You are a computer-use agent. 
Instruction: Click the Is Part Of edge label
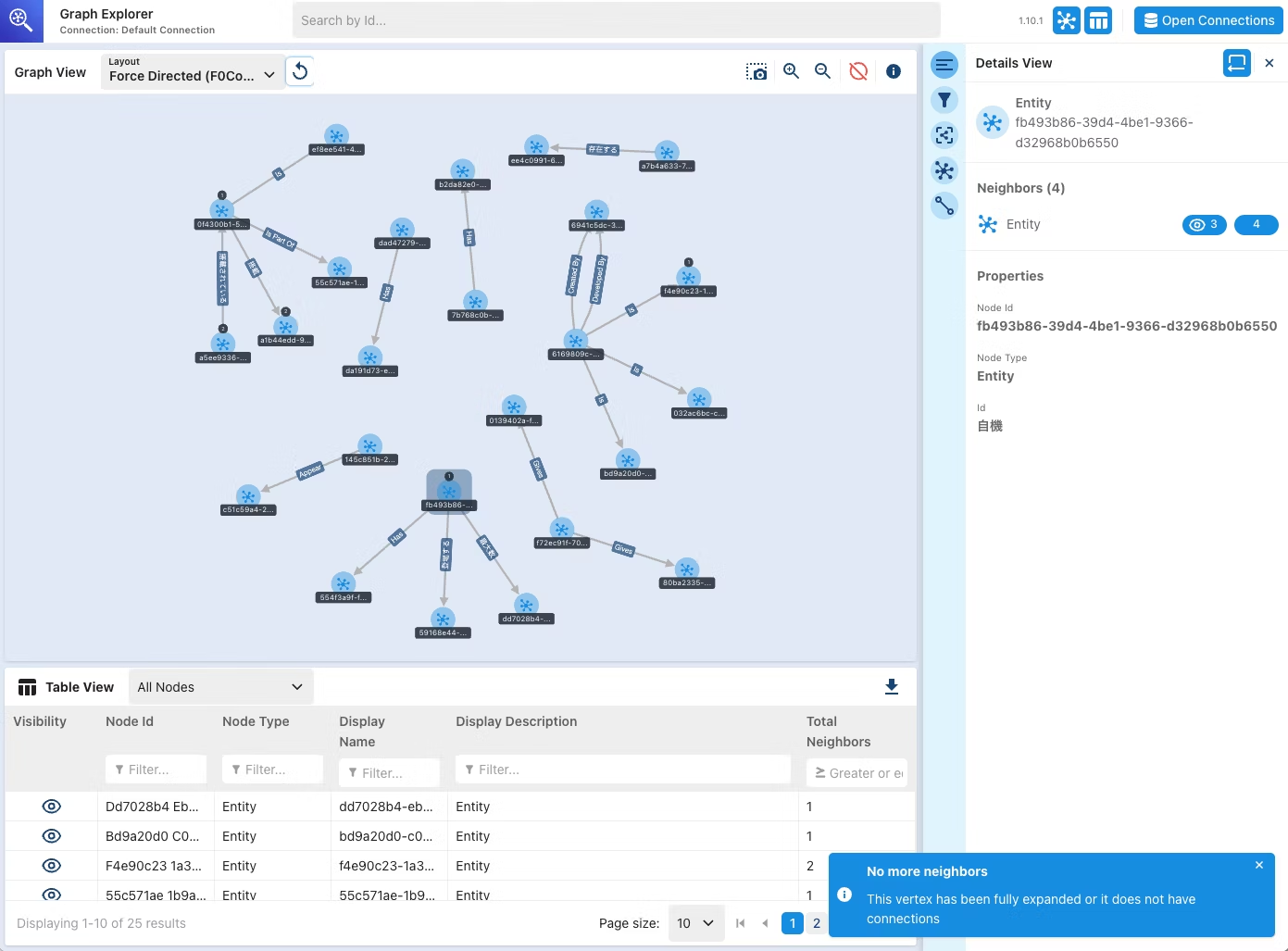tap(281, 239)
